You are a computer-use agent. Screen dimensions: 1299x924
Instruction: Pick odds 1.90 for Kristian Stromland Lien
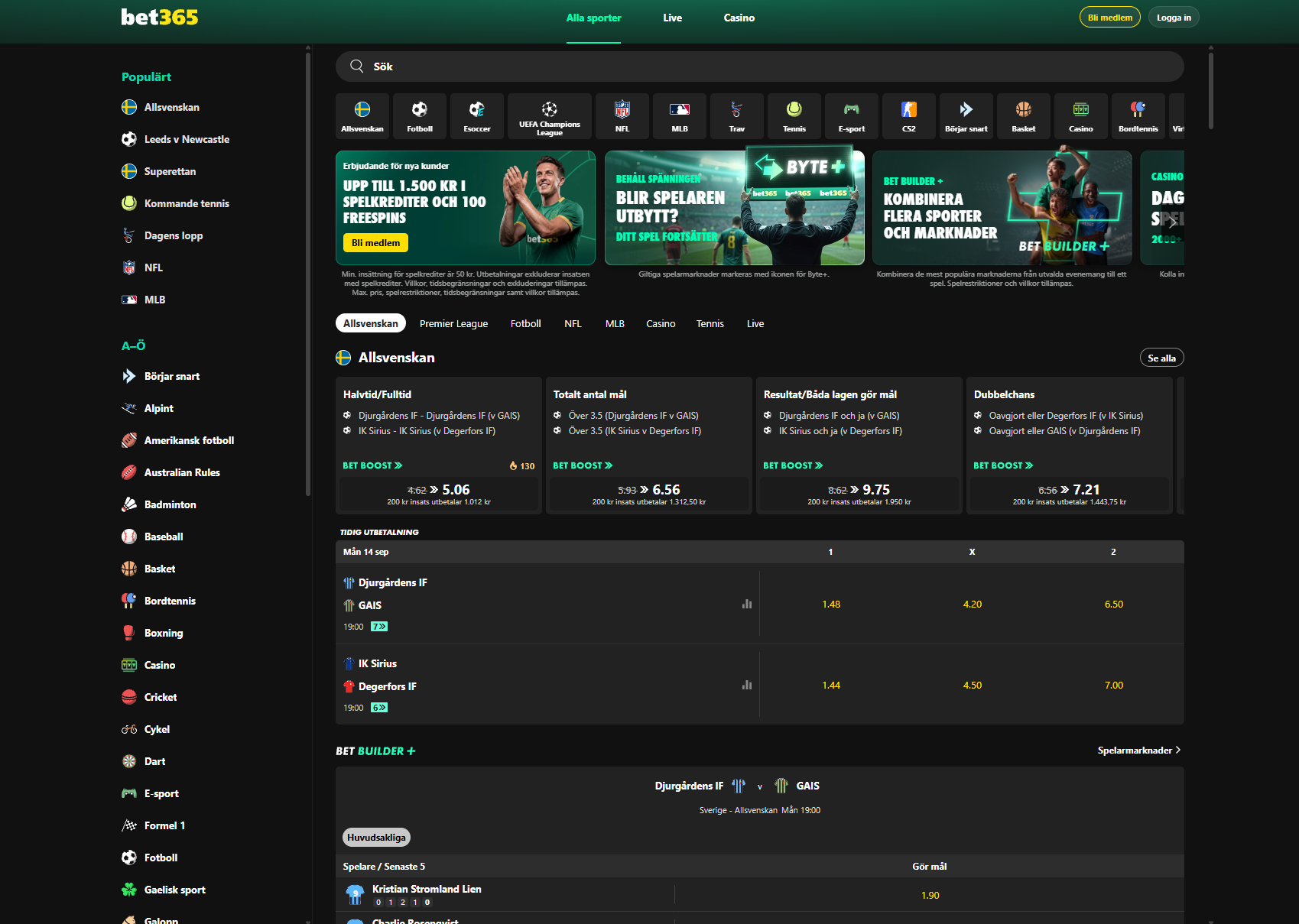point(930,895)
